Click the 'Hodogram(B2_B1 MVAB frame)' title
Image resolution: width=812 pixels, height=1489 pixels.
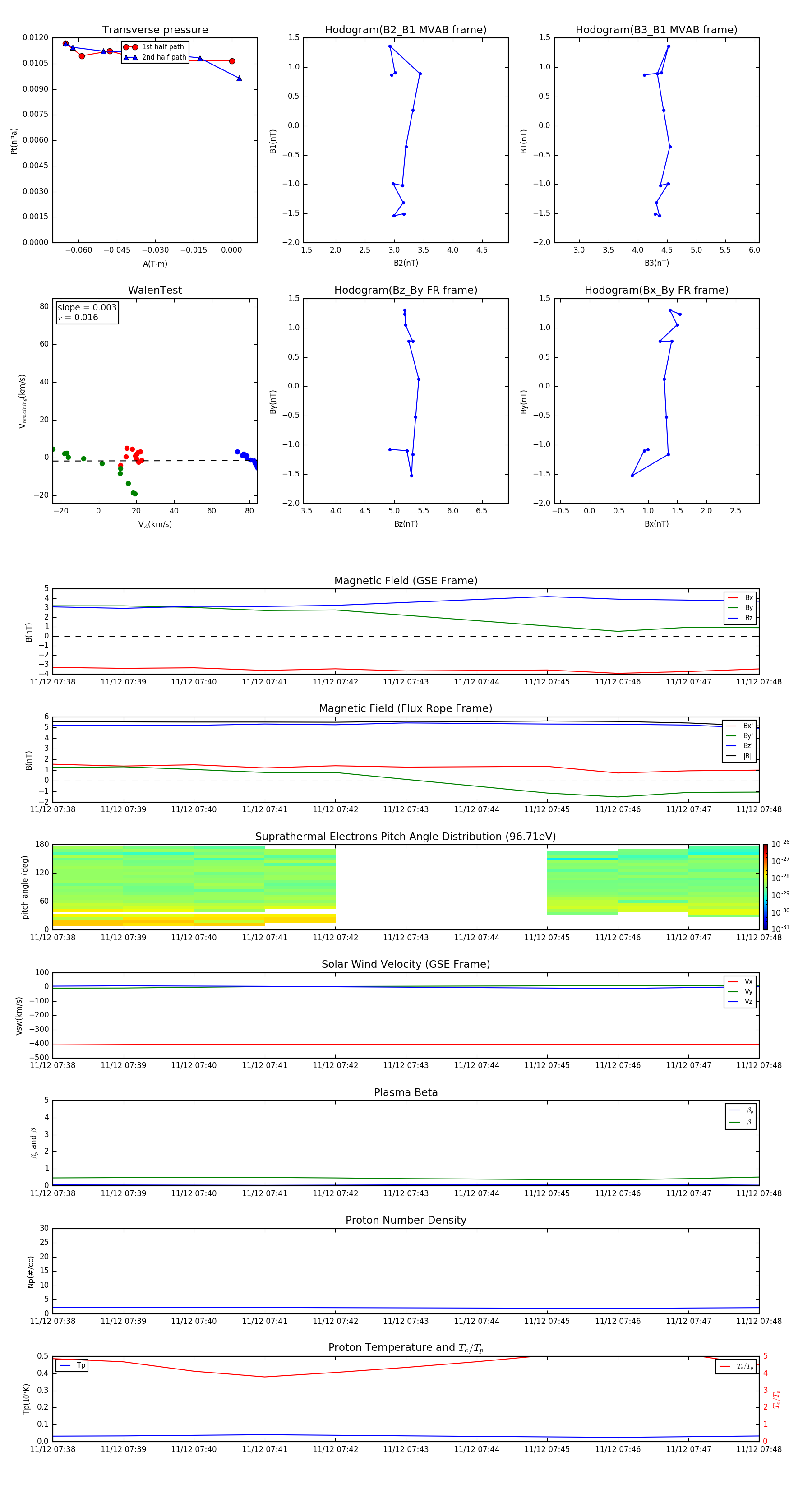click(406, 30)
